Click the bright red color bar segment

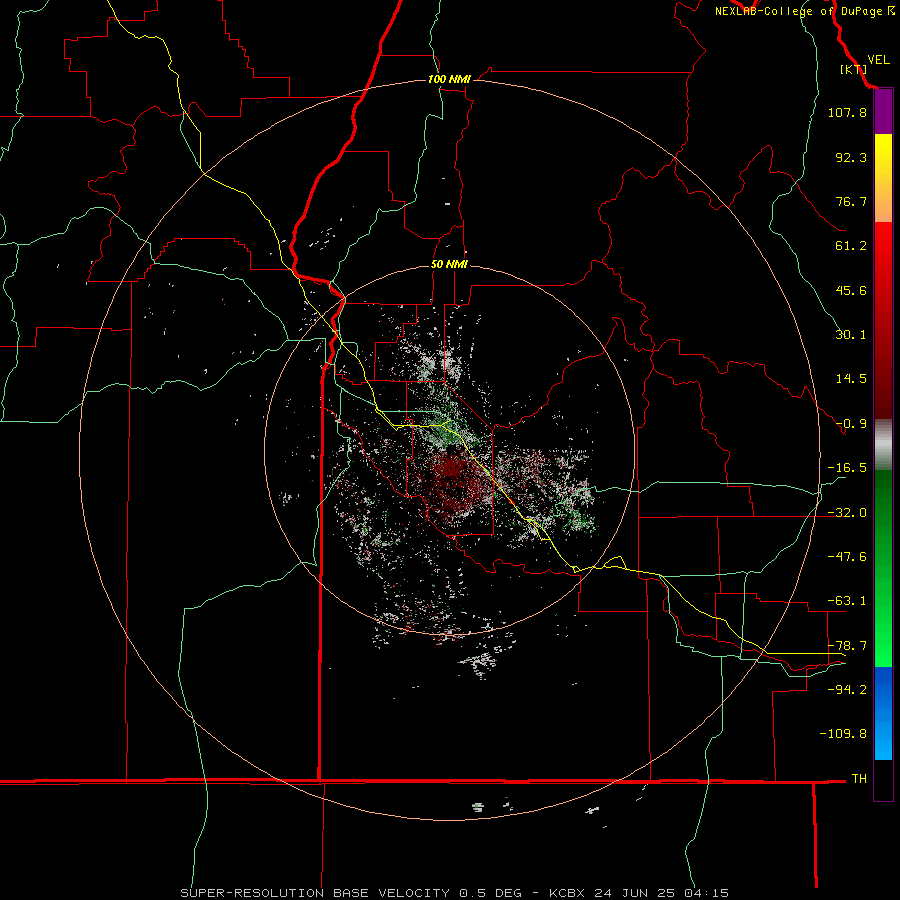pyautogui.click(x=883, y=255)
